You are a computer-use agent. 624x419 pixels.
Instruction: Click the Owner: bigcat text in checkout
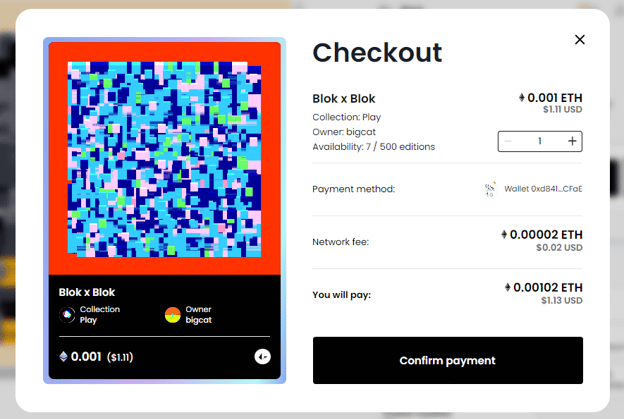pos(344,132)
